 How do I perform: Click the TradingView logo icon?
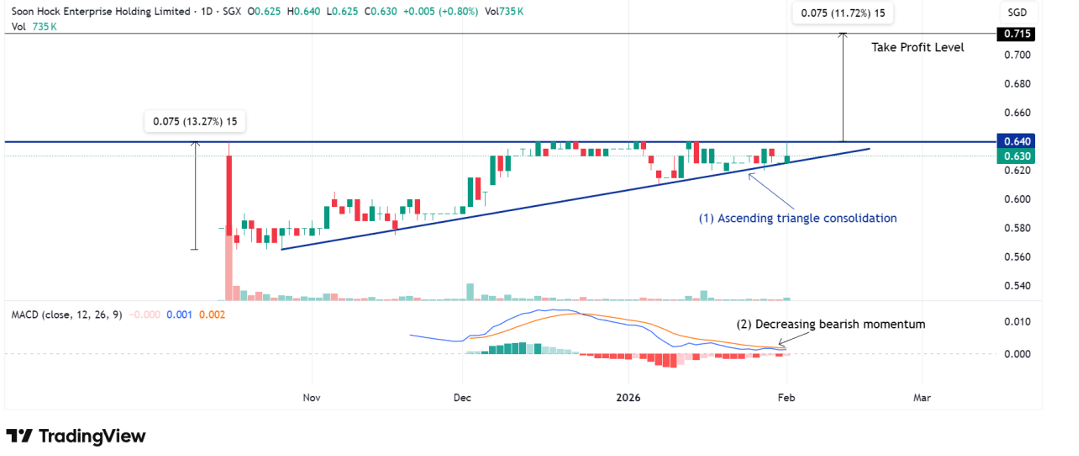20,436
